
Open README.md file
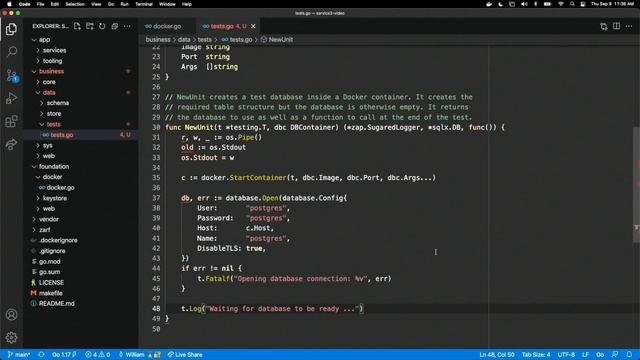[x=81, y=304]
